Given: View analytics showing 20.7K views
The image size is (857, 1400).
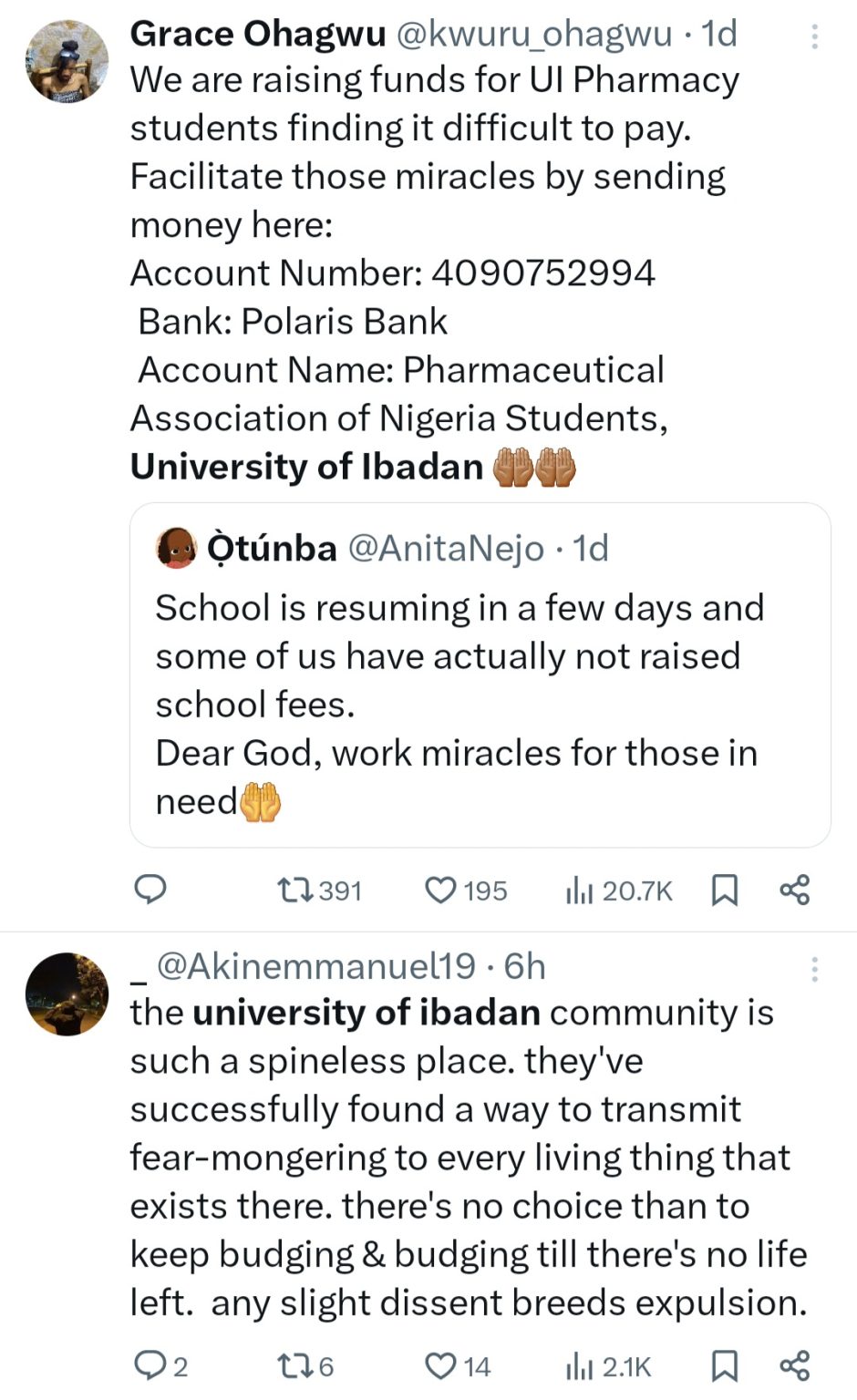Looking at the screenshot, I should coord(618,890).
